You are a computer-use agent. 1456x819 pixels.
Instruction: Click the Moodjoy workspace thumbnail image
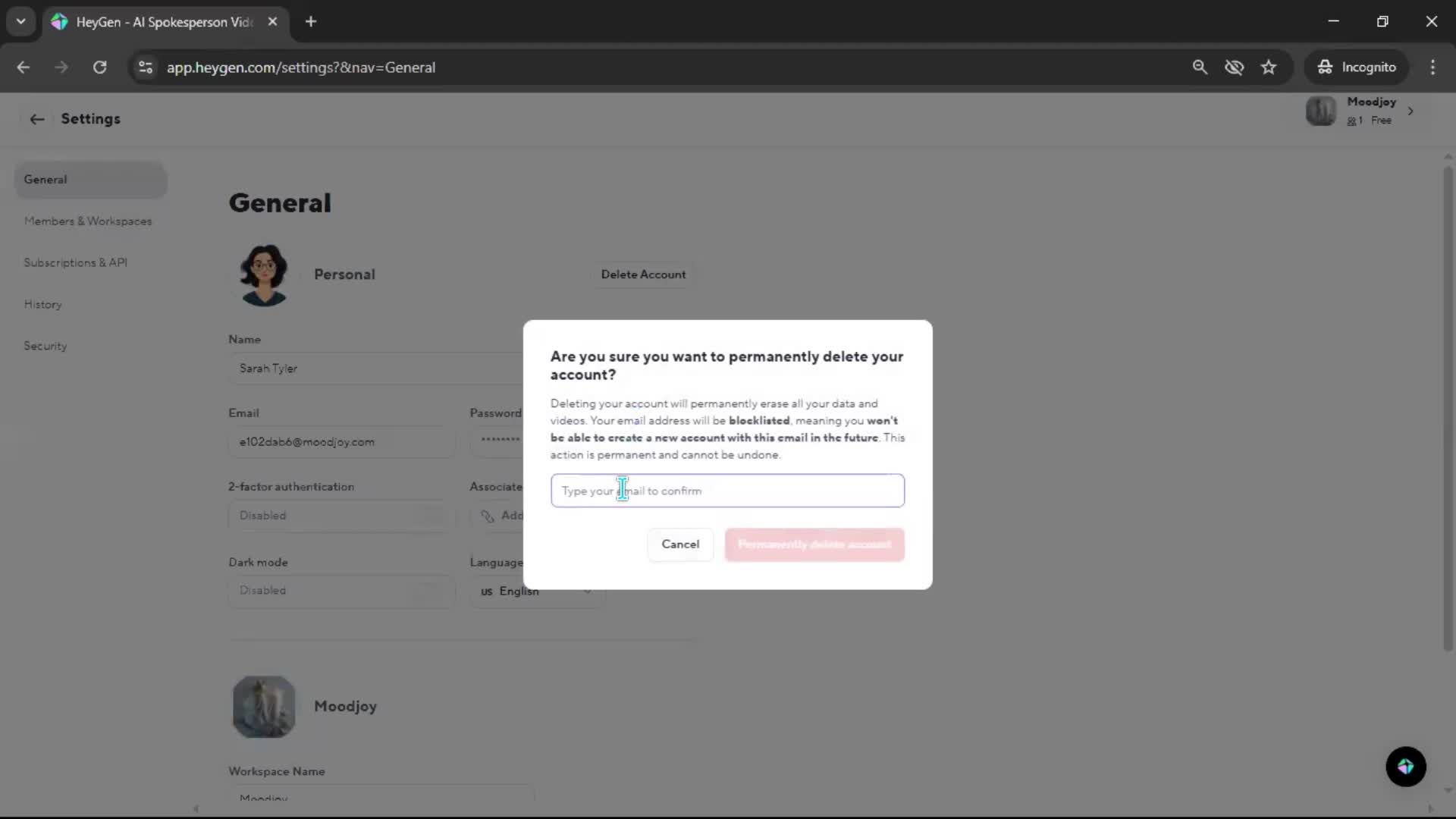[264, 707]
